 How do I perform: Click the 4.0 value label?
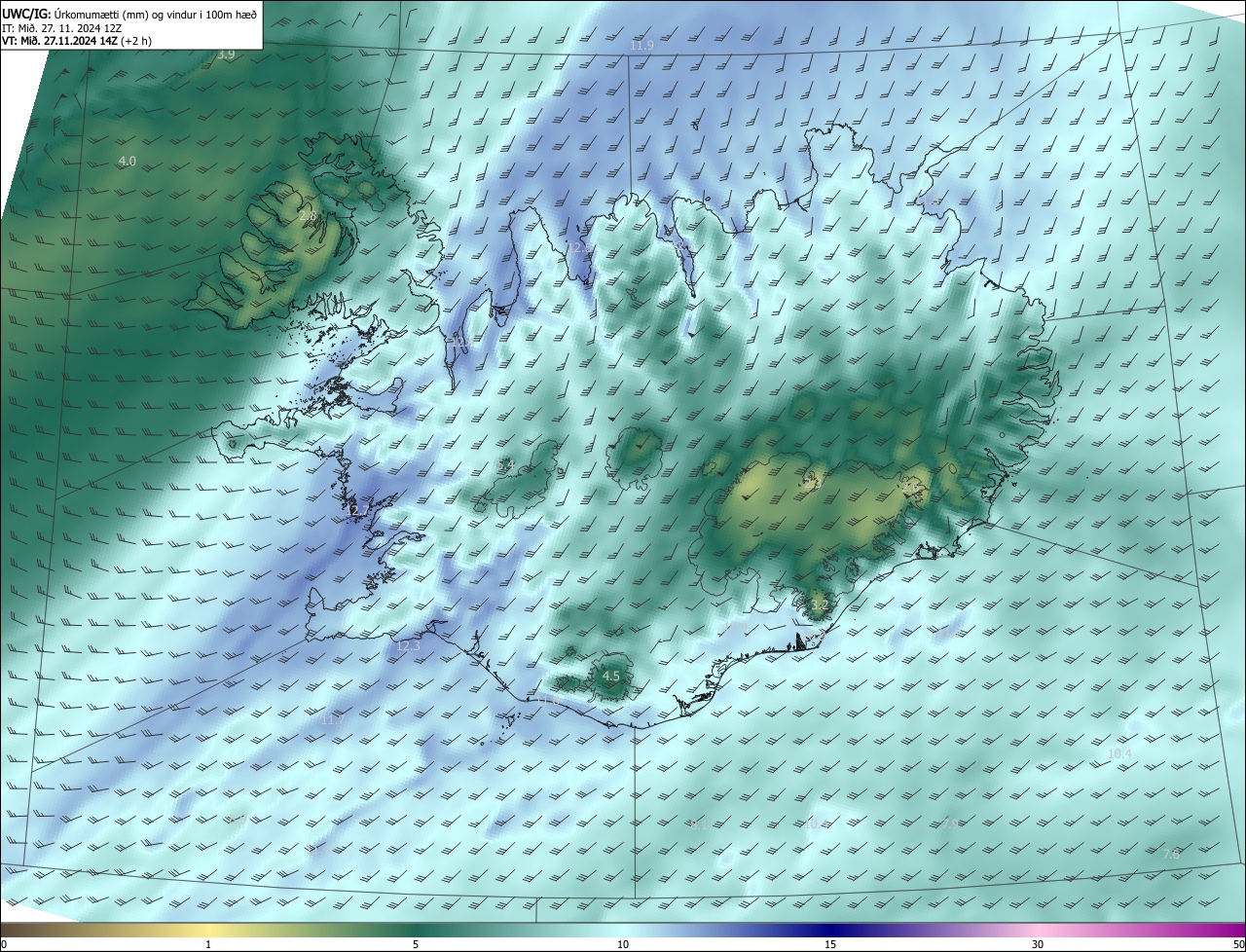coord(127,161)
